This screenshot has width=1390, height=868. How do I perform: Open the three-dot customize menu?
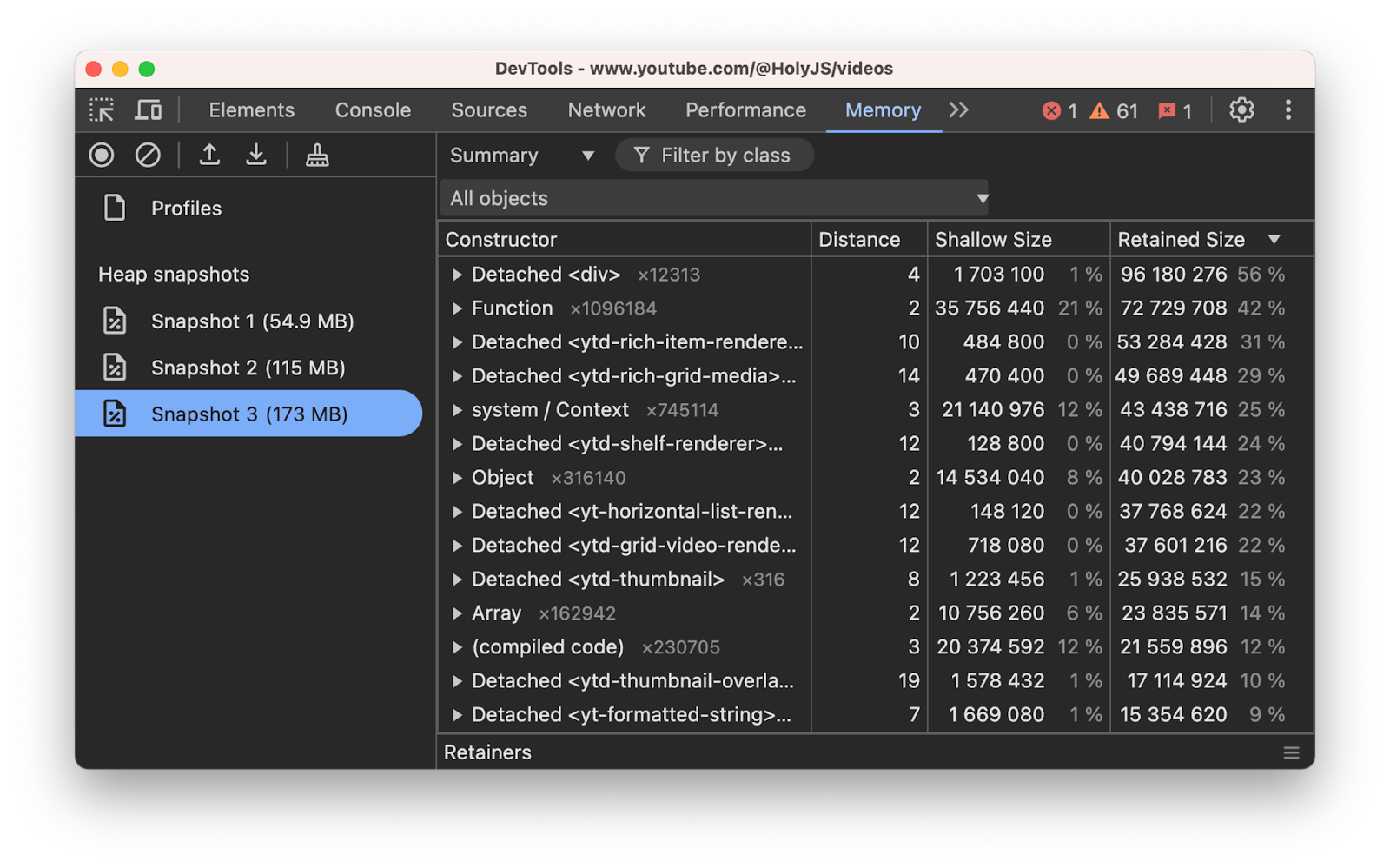tap(1288, 110)
